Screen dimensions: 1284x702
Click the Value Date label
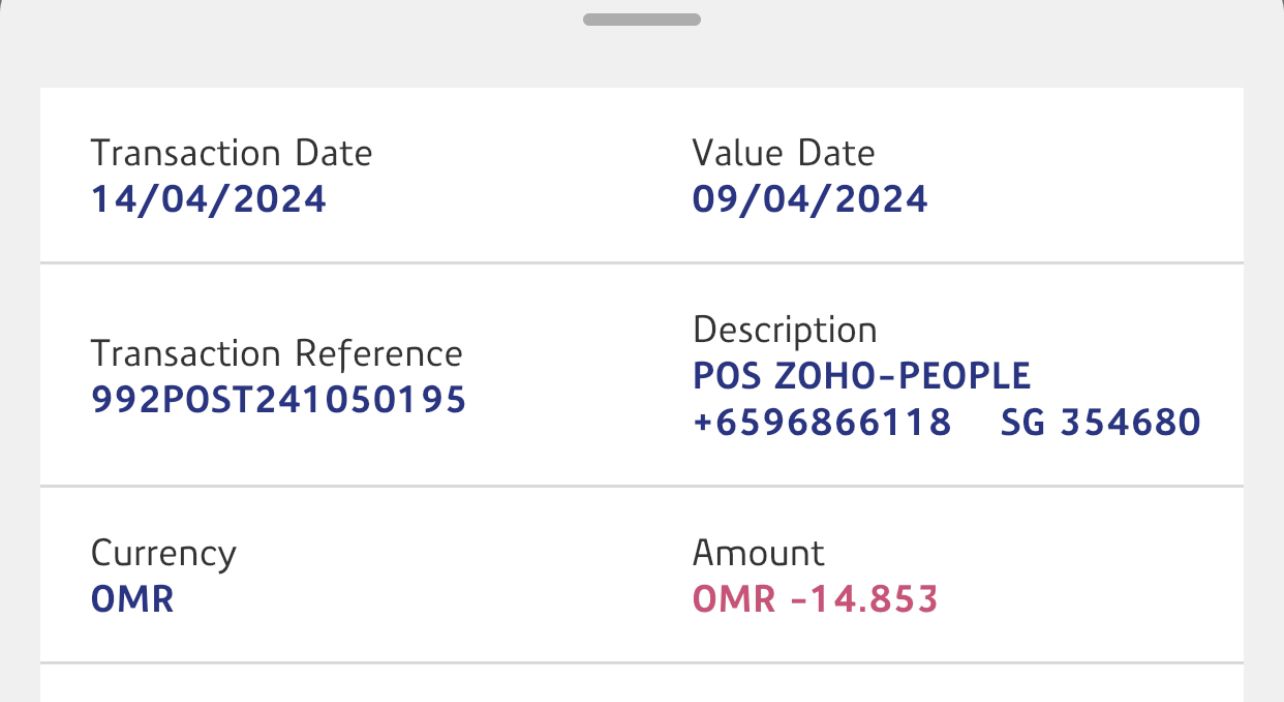(783, 153)
